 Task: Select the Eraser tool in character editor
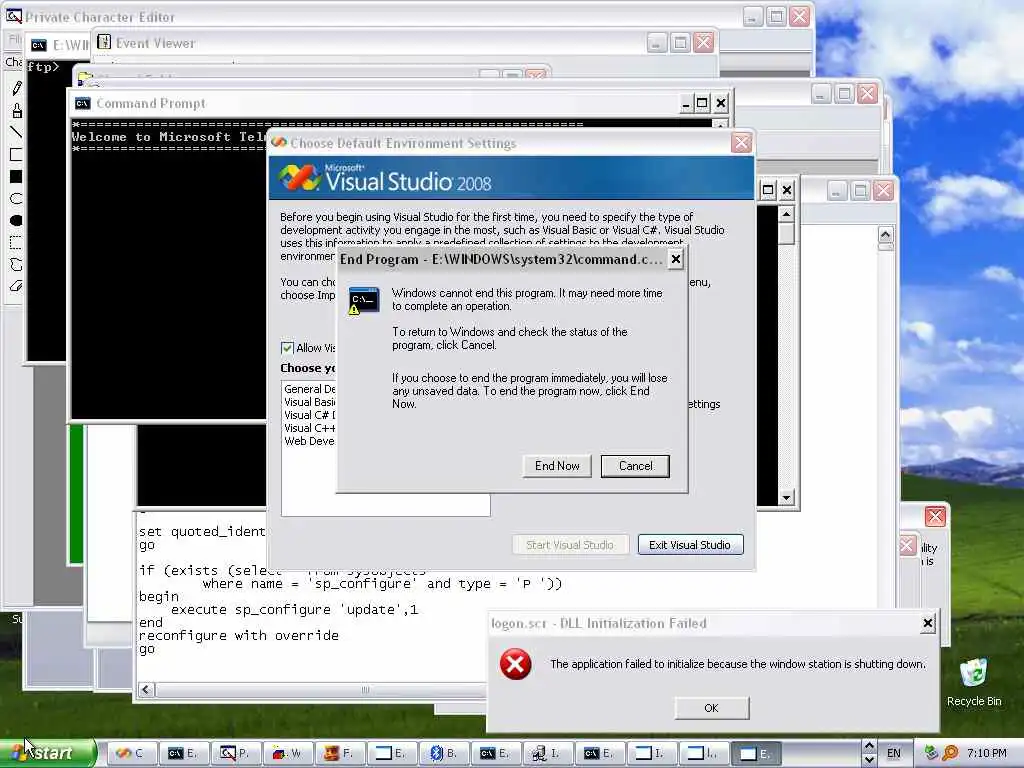(x=16, y=286)
